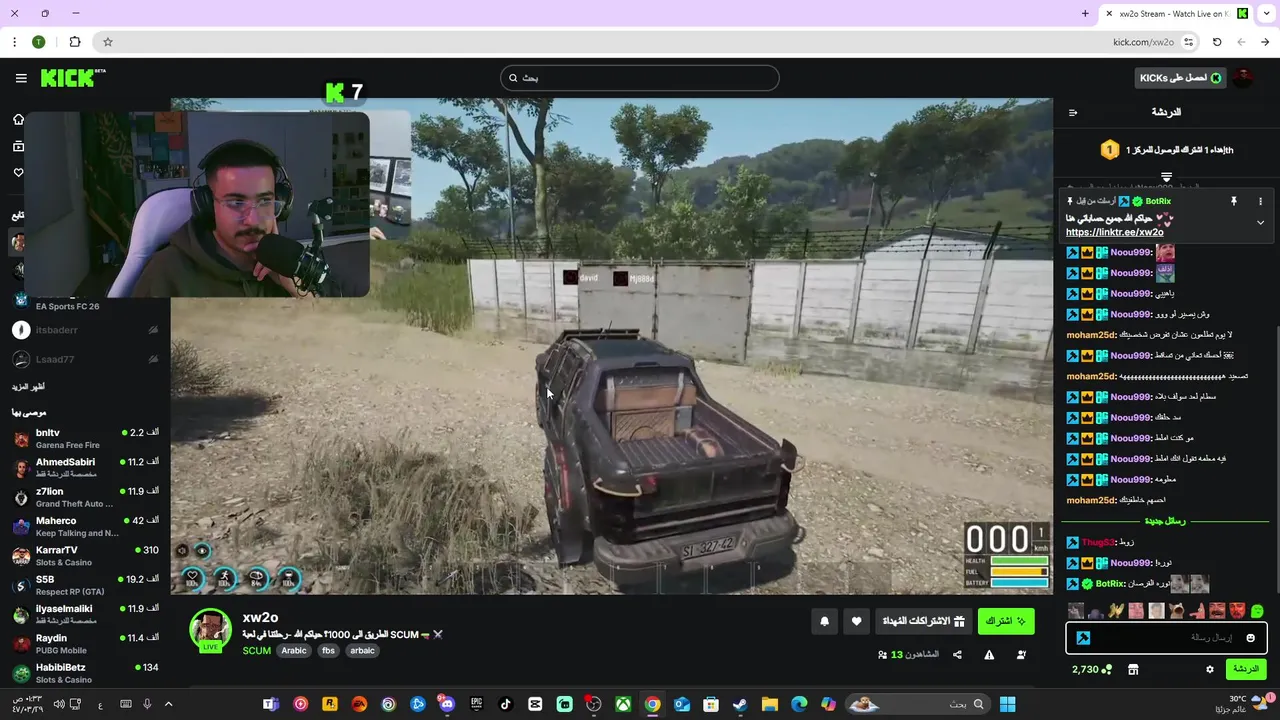Share the stream via share icon
This screenshot has width=1280, height=720.
click(957, 655)
